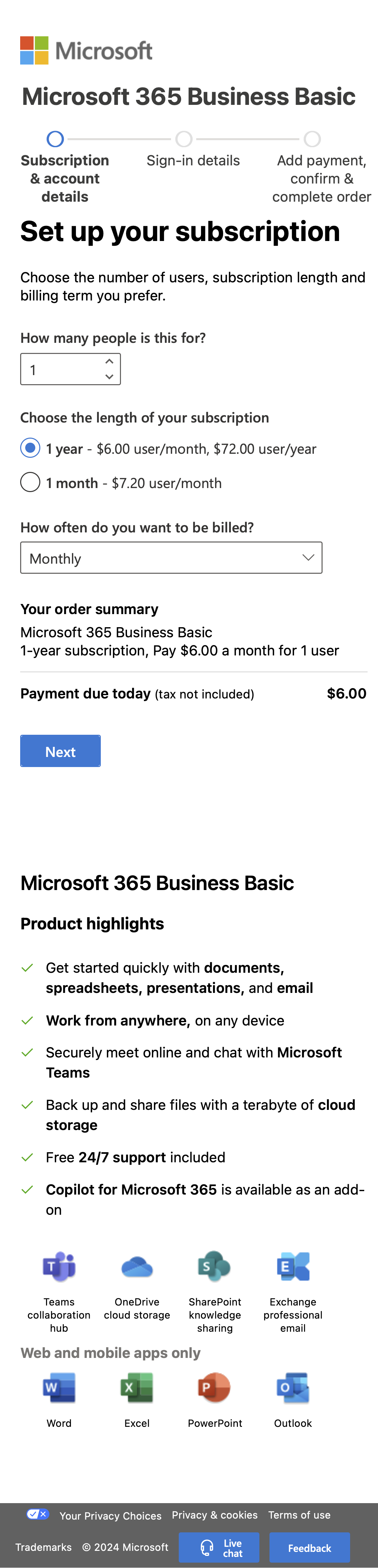378x1568 pixels.
Task: Click the SharePoint knowledge sharing icon
Action: 214,1267
